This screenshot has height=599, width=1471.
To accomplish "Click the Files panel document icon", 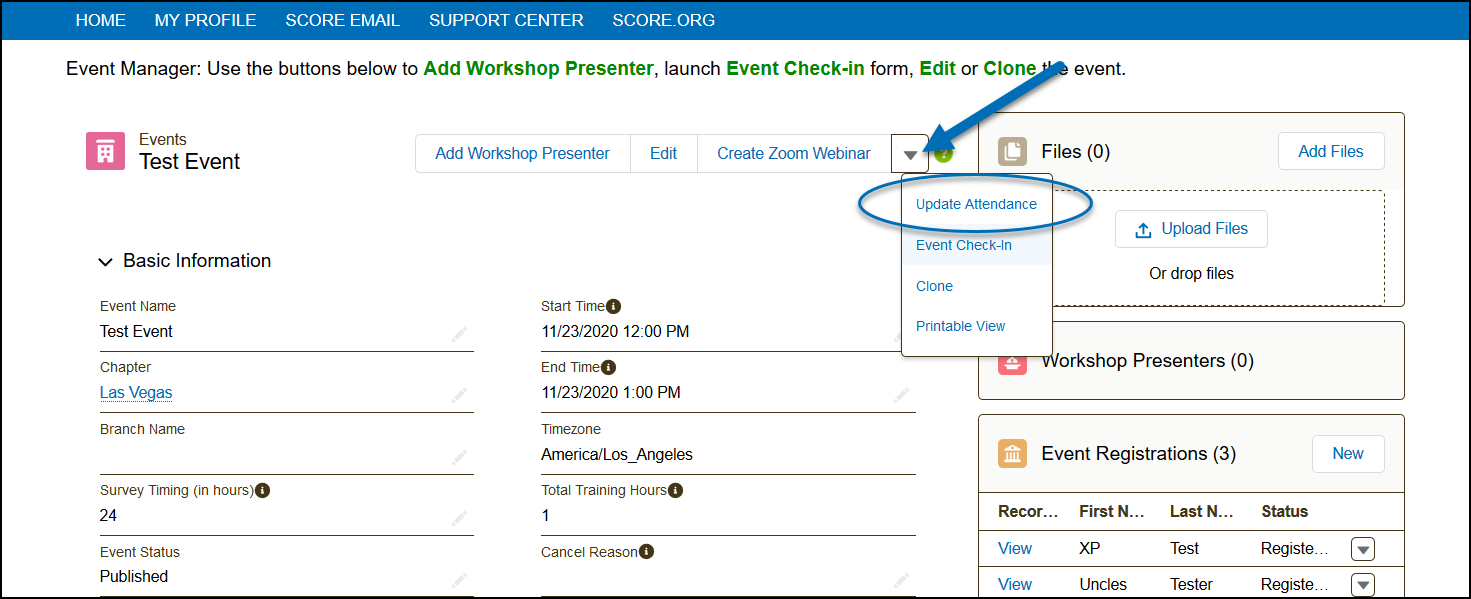I will pyautogui.click(x=1013, y=152).
